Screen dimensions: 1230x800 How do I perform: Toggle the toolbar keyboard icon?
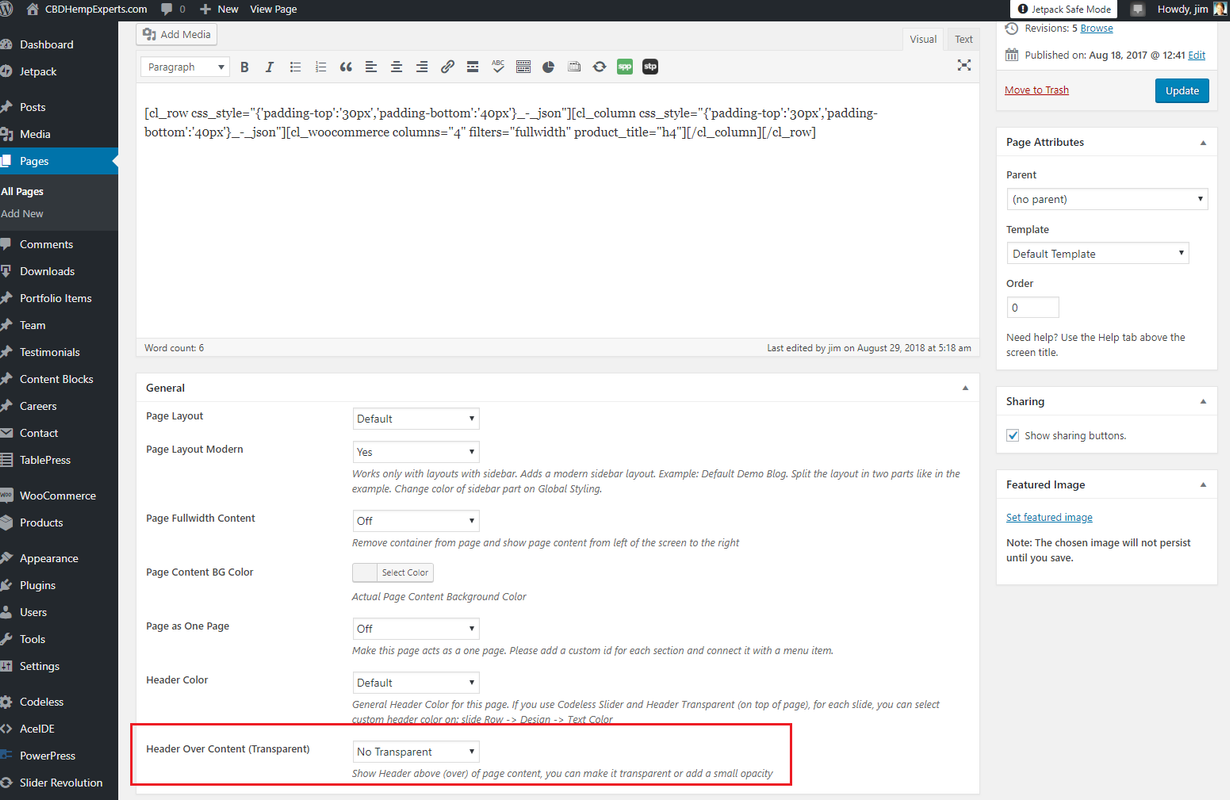pyautogui.click(x=523, y=67)
